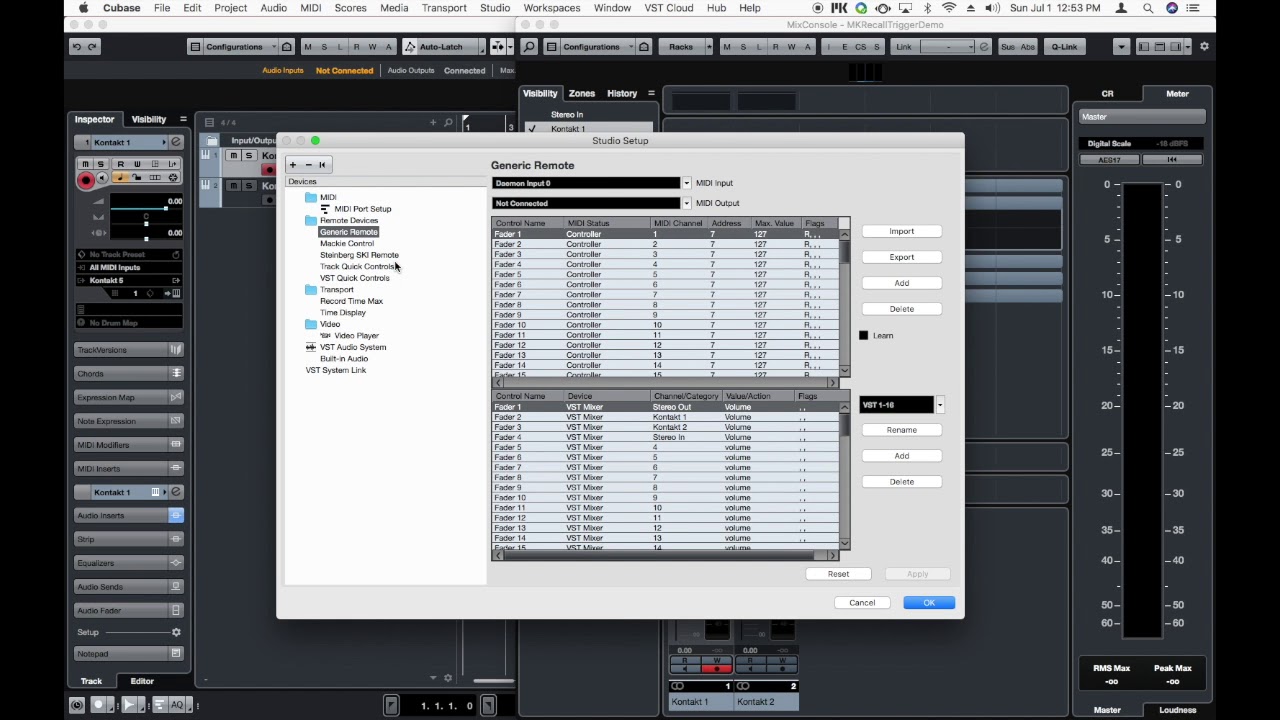Select Mackie Control in Devices tree
The image size is (1280, 720).
347,243
